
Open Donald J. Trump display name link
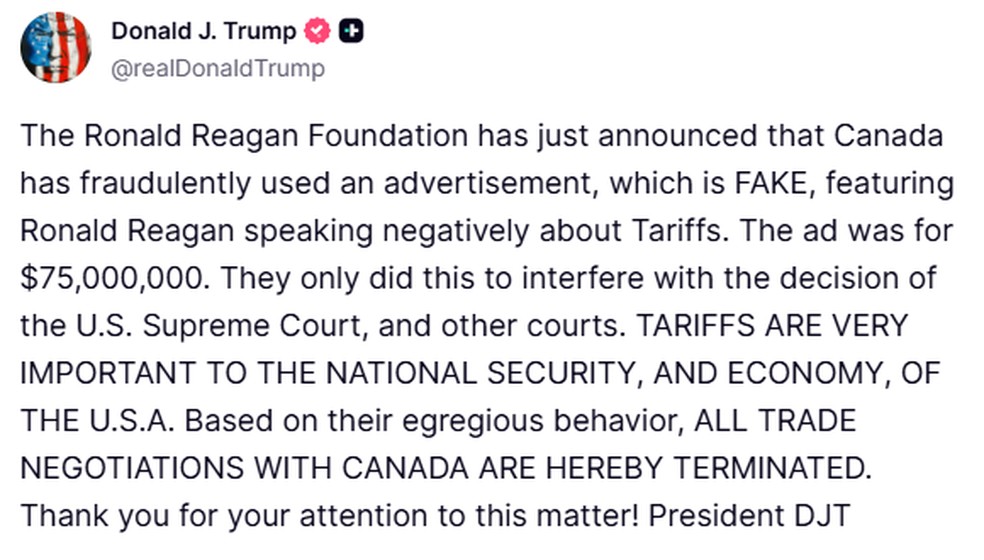click(203, 31)
